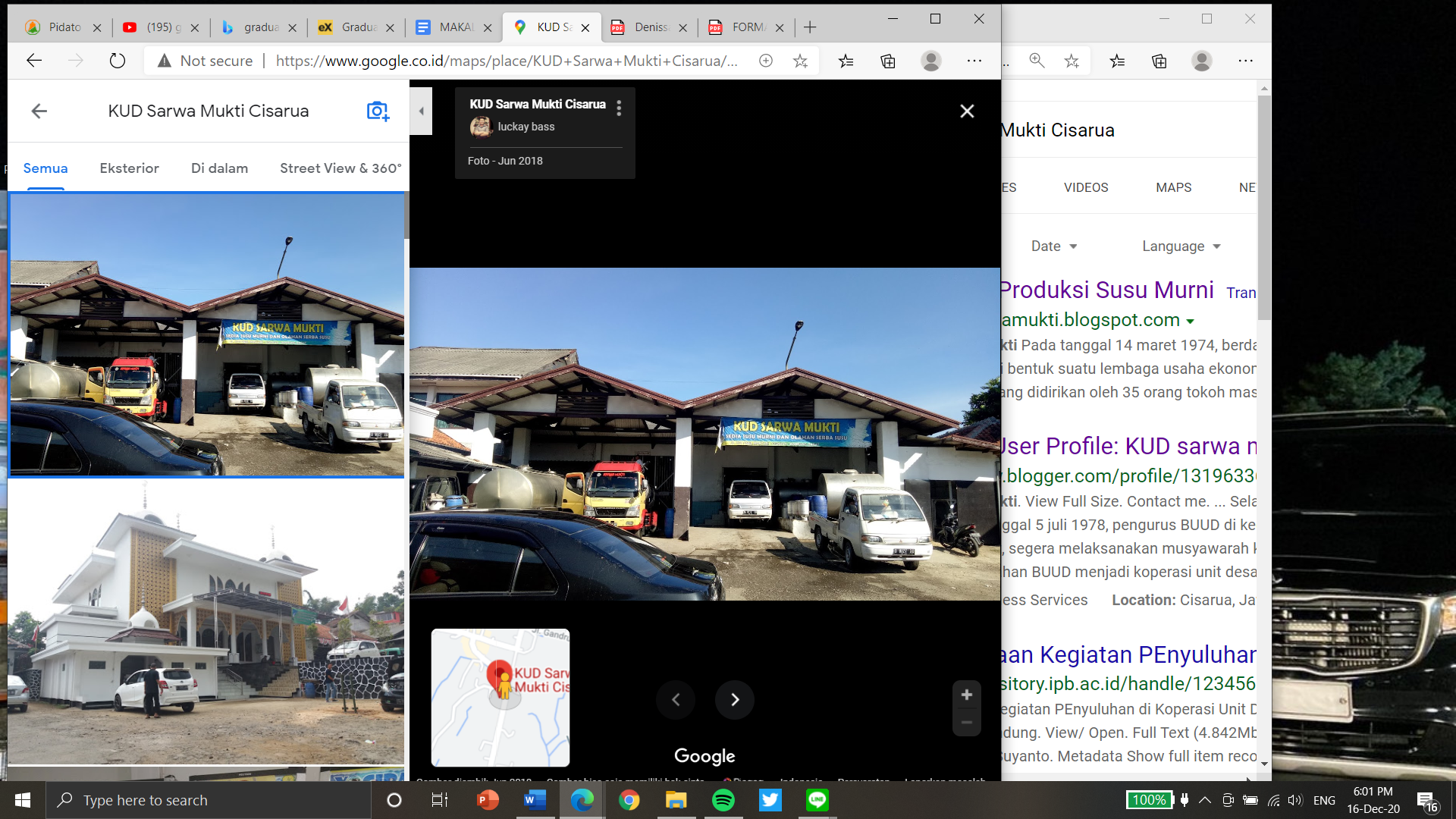The image size is (1456, 819).
Task: Open the KUD Sarwa Mukti building thumbnail
Action: 206,334
